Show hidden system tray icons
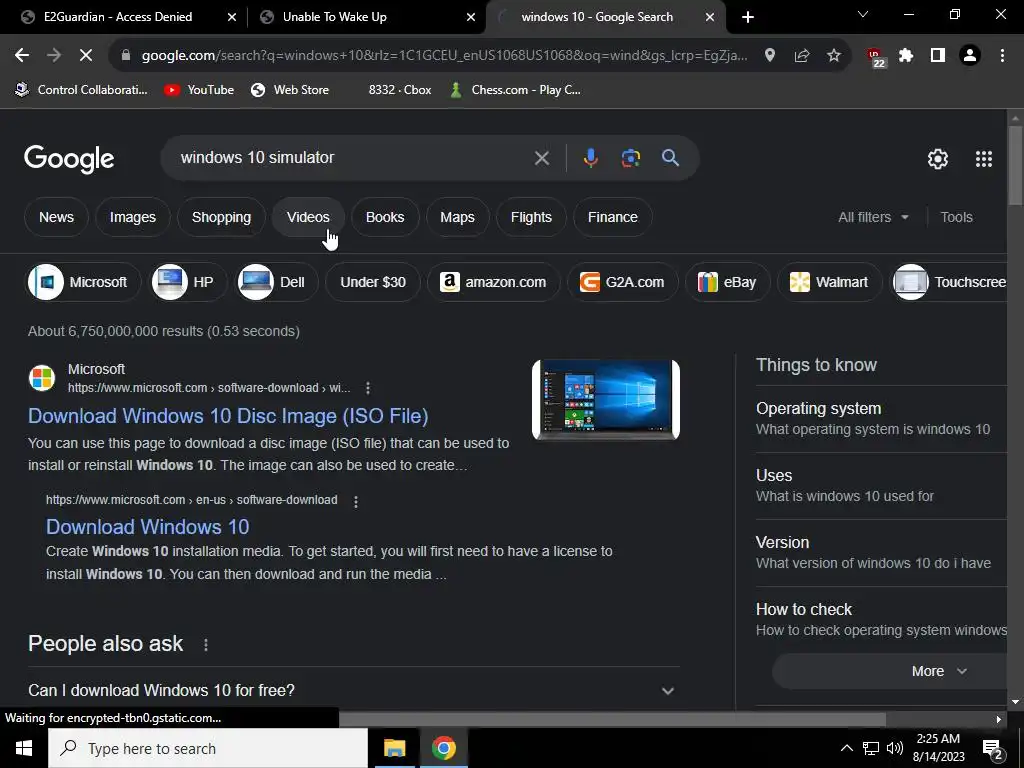 tap(846, 748)
